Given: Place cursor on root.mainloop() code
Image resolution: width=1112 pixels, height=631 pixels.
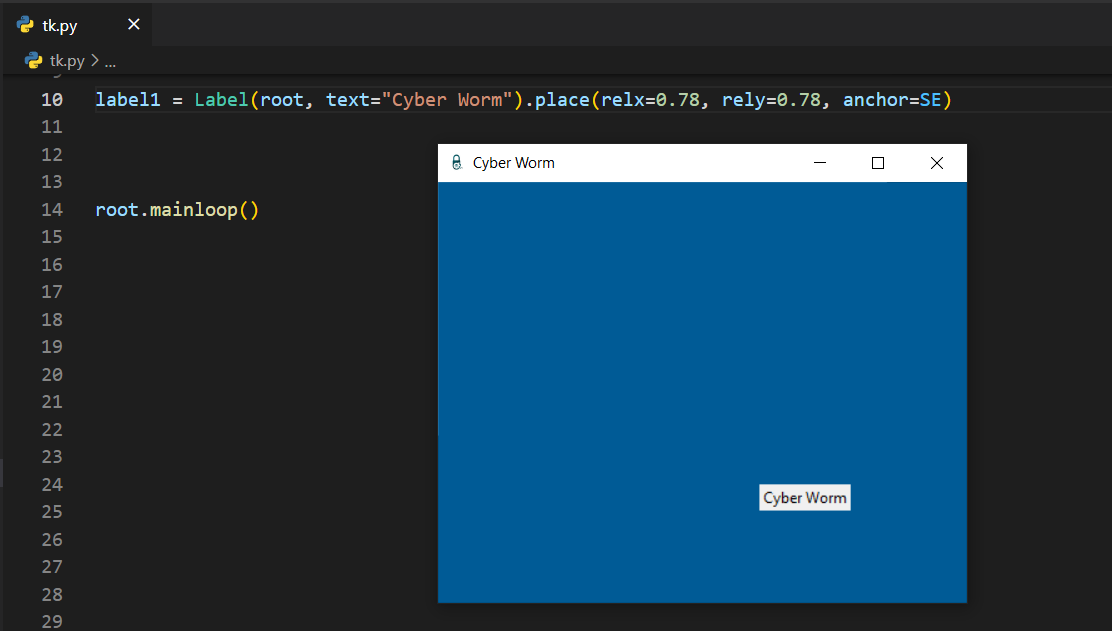Looking at the screenshot, I should [x=177, y=210].
